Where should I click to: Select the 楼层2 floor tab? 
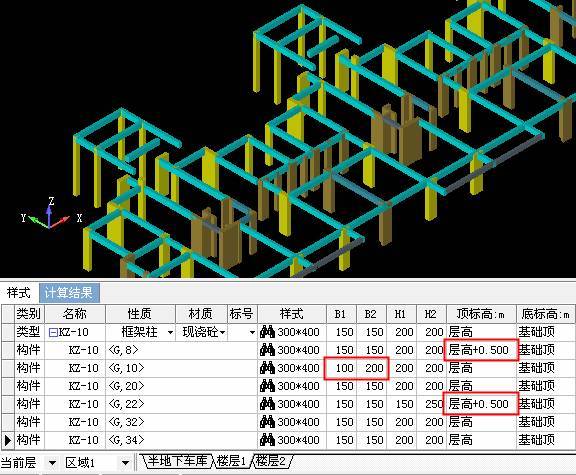(271, 461)
